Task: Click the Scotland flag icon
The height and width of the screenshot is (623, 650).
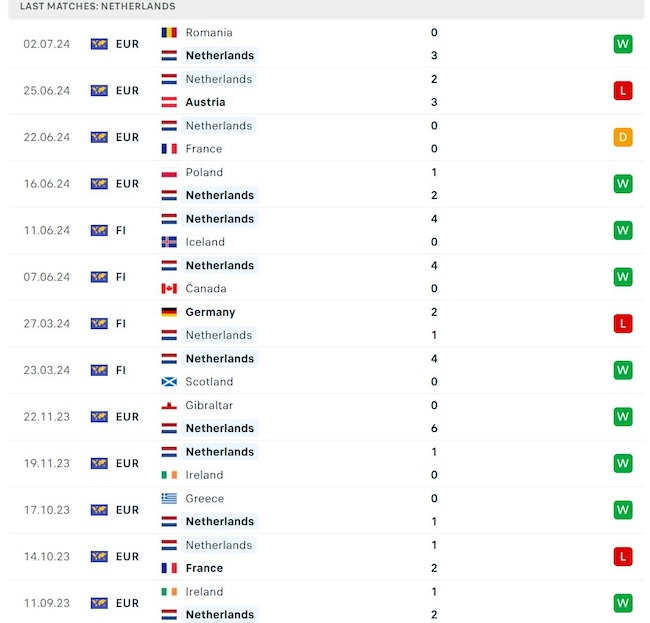Action: (x=169, y=382)
